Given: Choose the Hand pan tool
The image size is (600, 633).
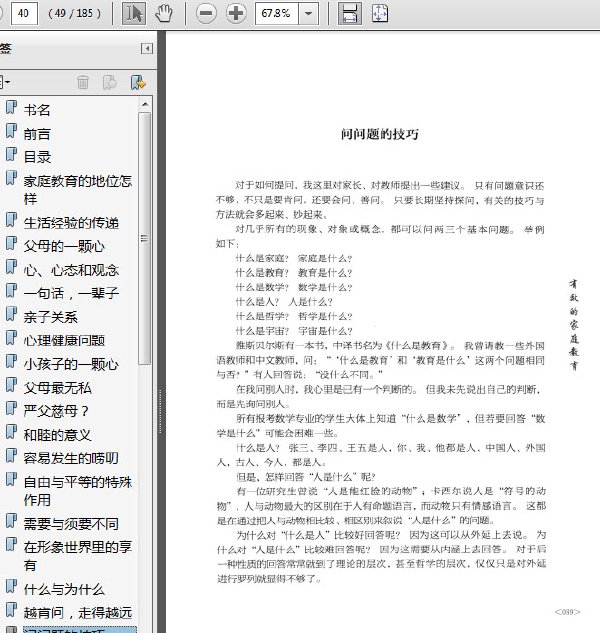Looking at the screenshot, I should pos(164,13).
